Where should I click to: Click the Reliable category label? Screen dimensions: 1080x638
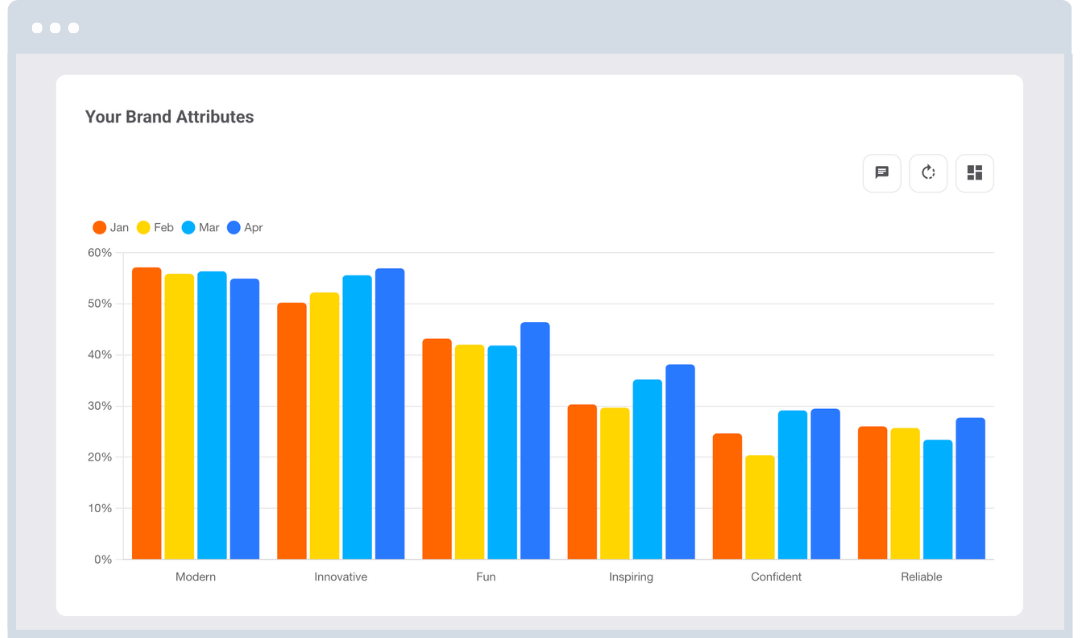coord(921,577)
